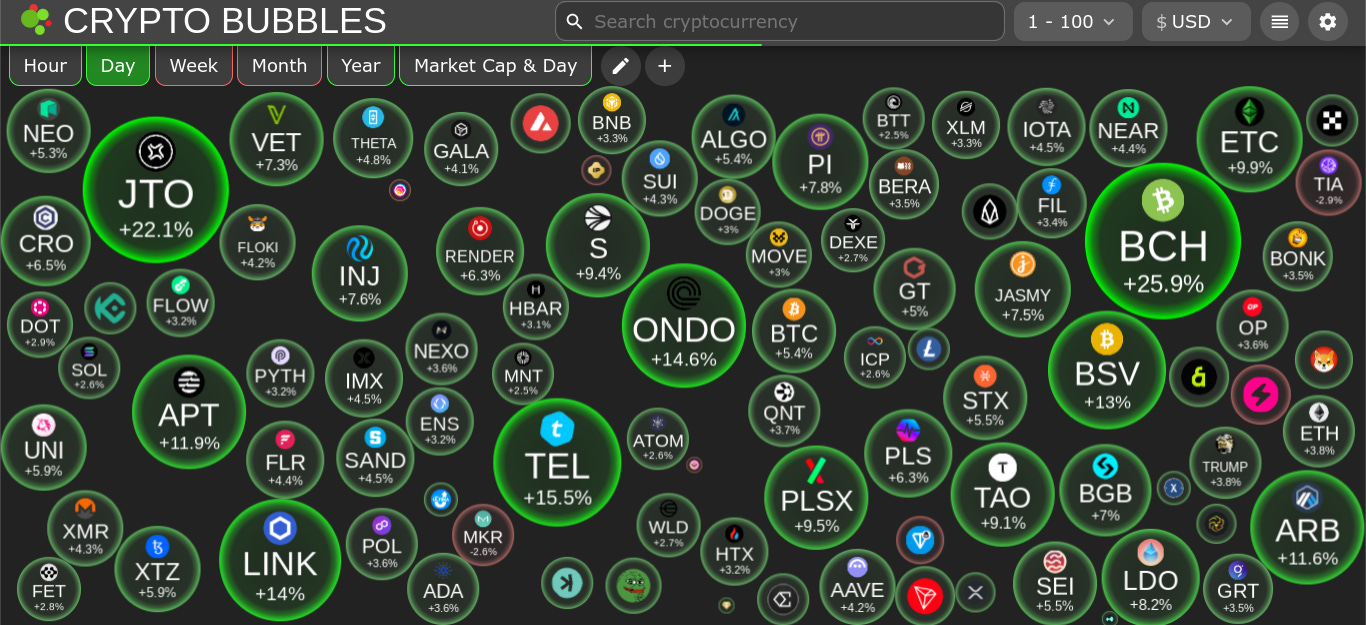Open the red MKR -2.6% bubble
Viewport: 1366px width, 625px height.
(x=484, y=535)
